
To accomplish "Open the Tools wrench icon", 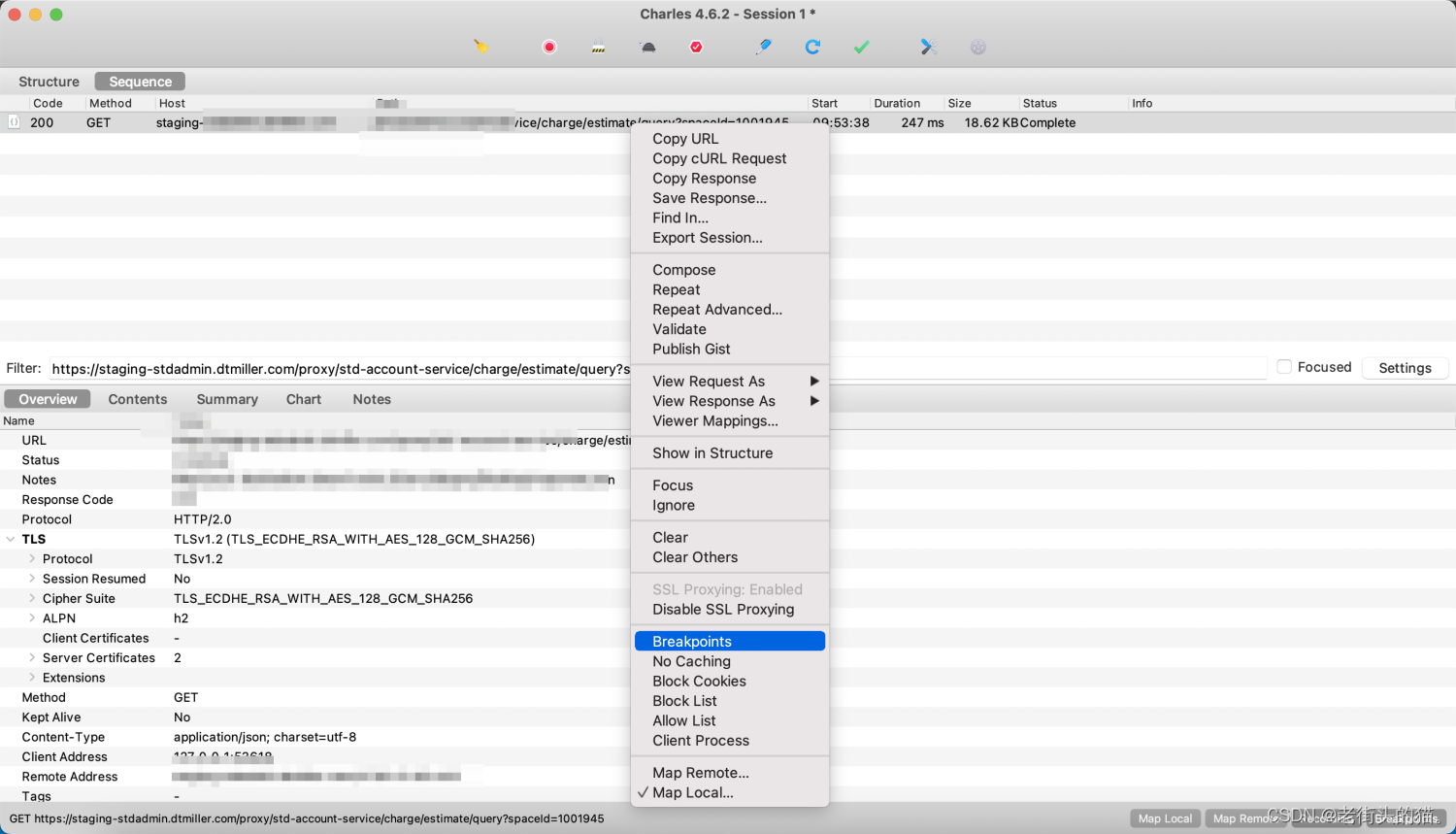I will (929, 47).
